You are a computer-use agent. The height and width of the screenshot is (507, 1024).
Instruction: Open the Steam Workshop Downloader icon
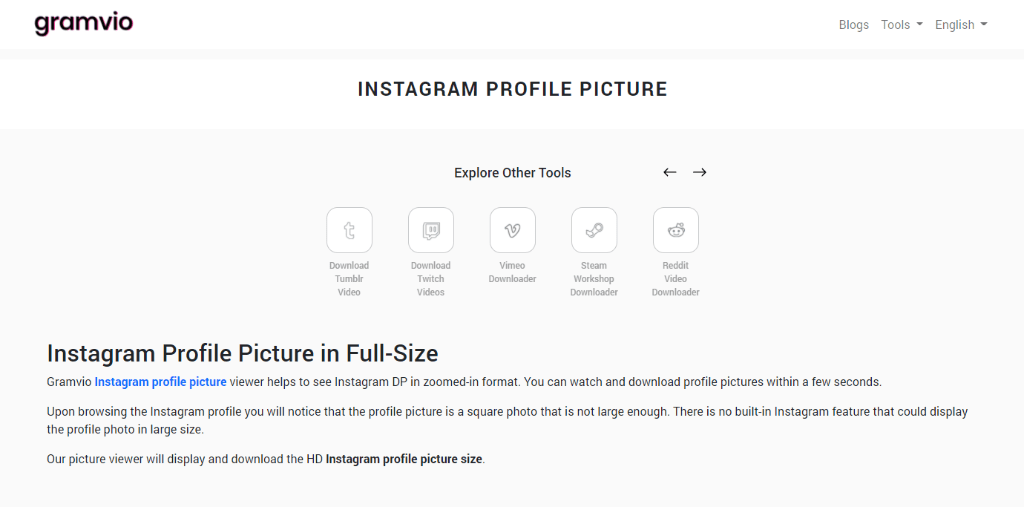(594, 230)
